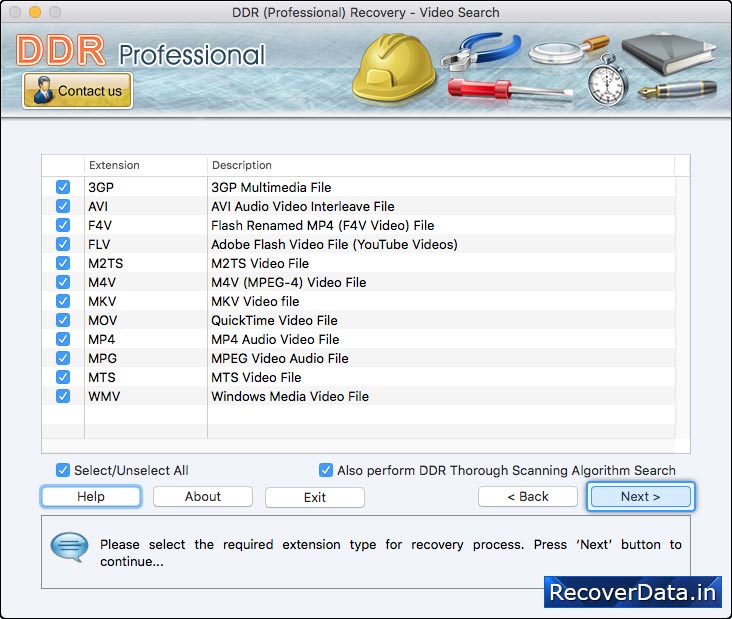Image resolution: width=732 pixels, height=619 pixels.
Task: Toggle the Select/Unselect All checkbox
Action: pyautogui.click(x=63, y=470)
